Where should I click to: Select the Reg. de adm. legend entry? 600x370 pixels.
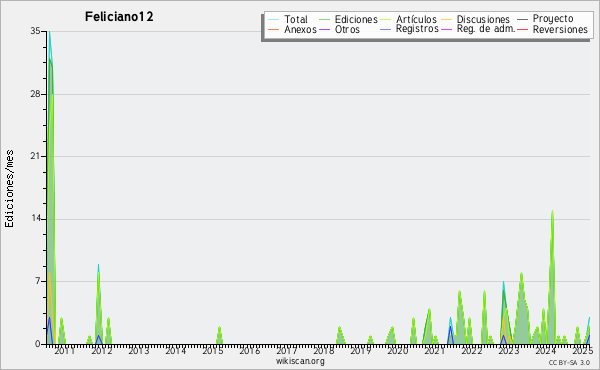pos(486,29)
